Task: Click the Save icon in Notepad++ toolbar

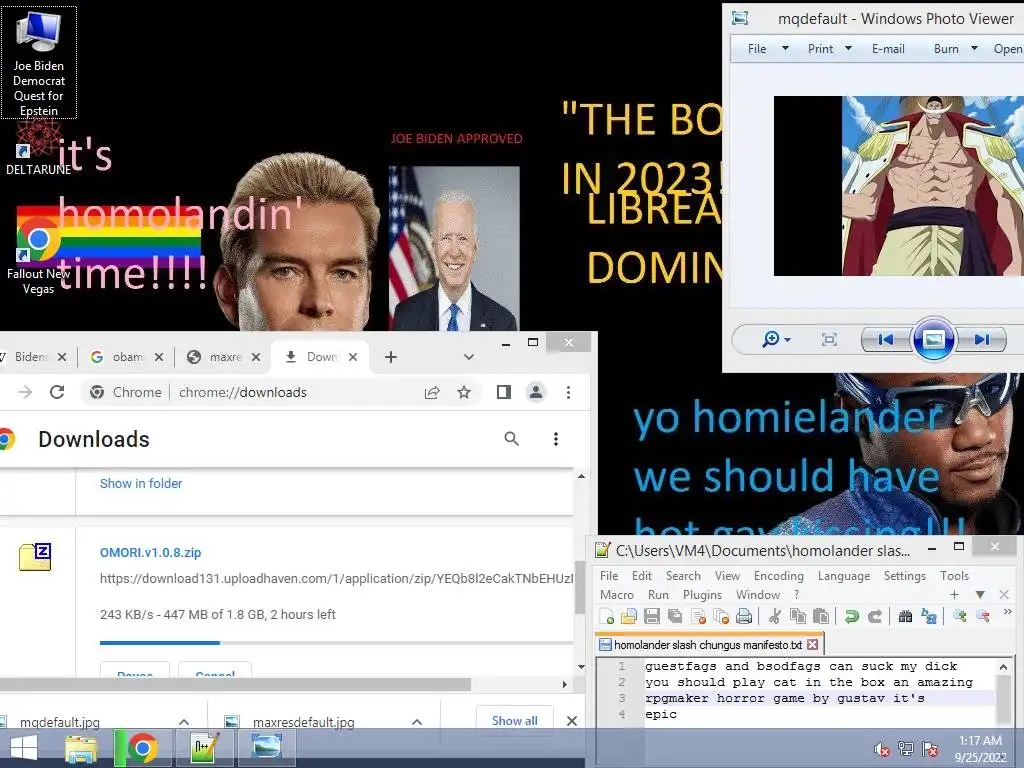Action: click(x=651, y=616)
